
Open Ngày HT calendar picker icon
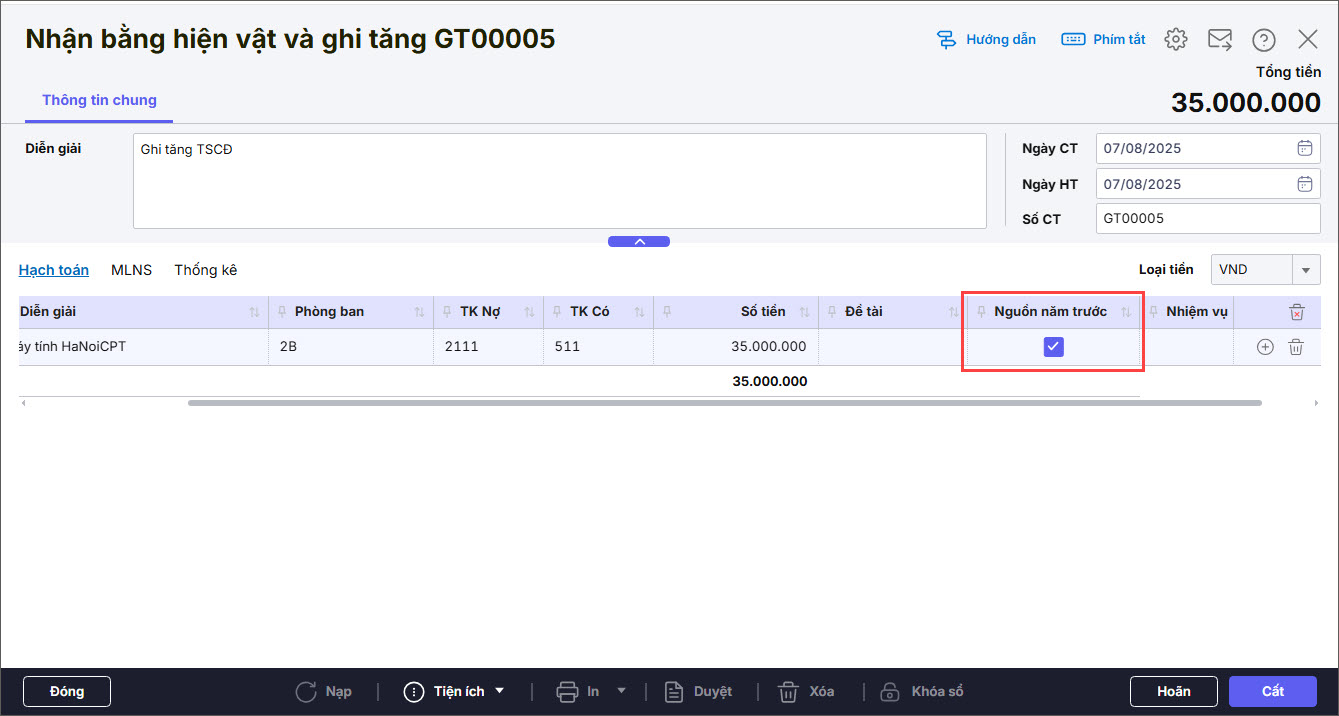tap(1304, 184)
